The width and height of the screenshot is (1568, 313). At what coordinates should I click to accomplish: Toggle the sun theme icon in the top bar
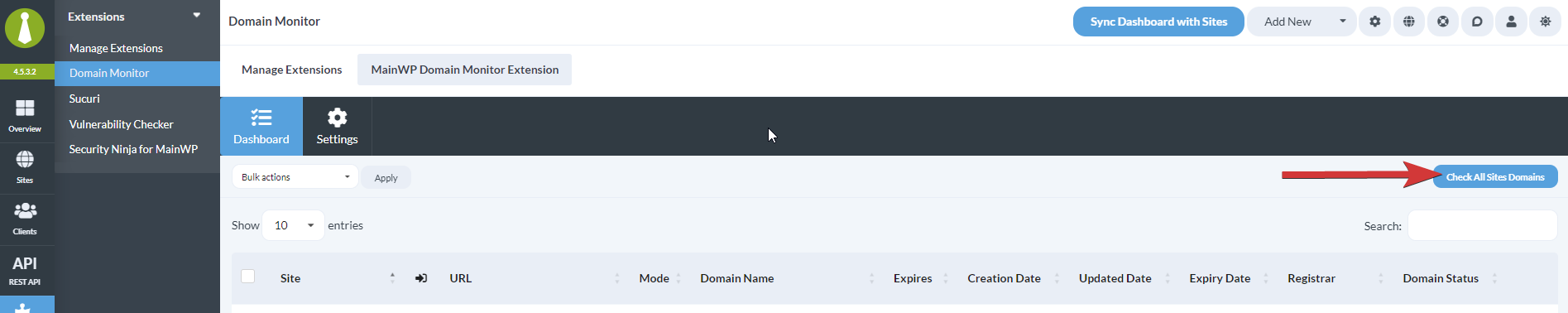[x=1545, y=22]
